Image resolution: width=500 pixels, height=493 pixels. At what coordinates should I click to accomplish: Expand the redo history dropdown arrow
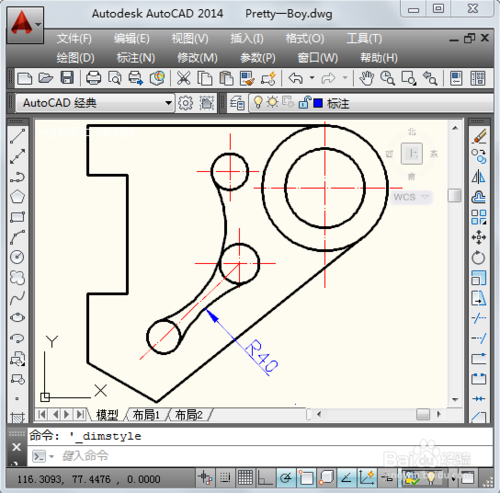pyautogui.click(x=345, y=78)
